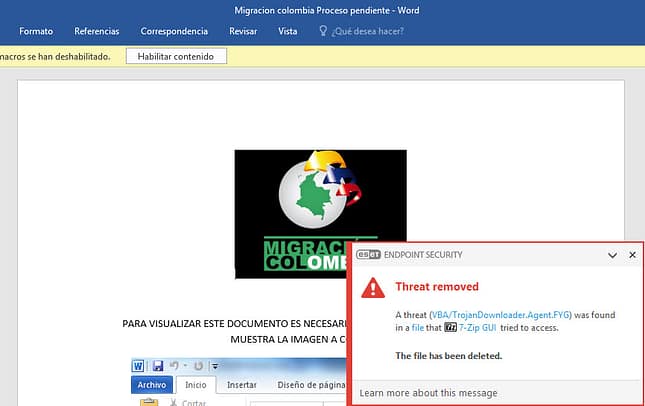
Task: Click the ESET logo in the notification
Action: tap(368, 255)
